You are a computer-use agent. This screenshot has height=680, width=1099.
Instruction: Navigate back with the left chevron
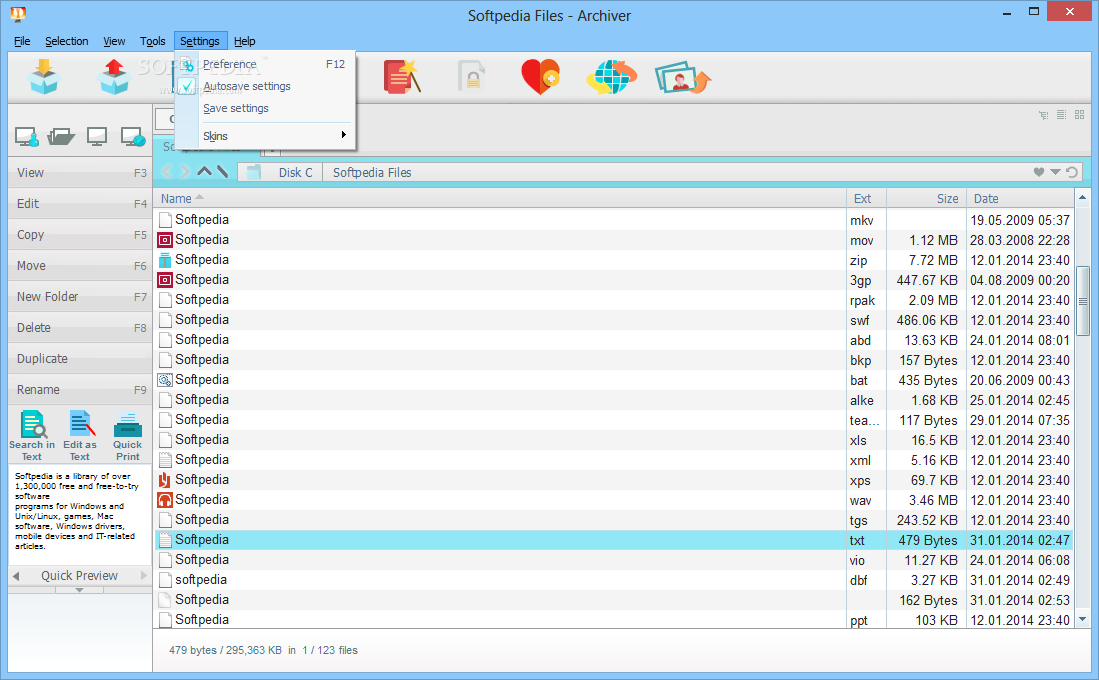(x=167, y=171)
